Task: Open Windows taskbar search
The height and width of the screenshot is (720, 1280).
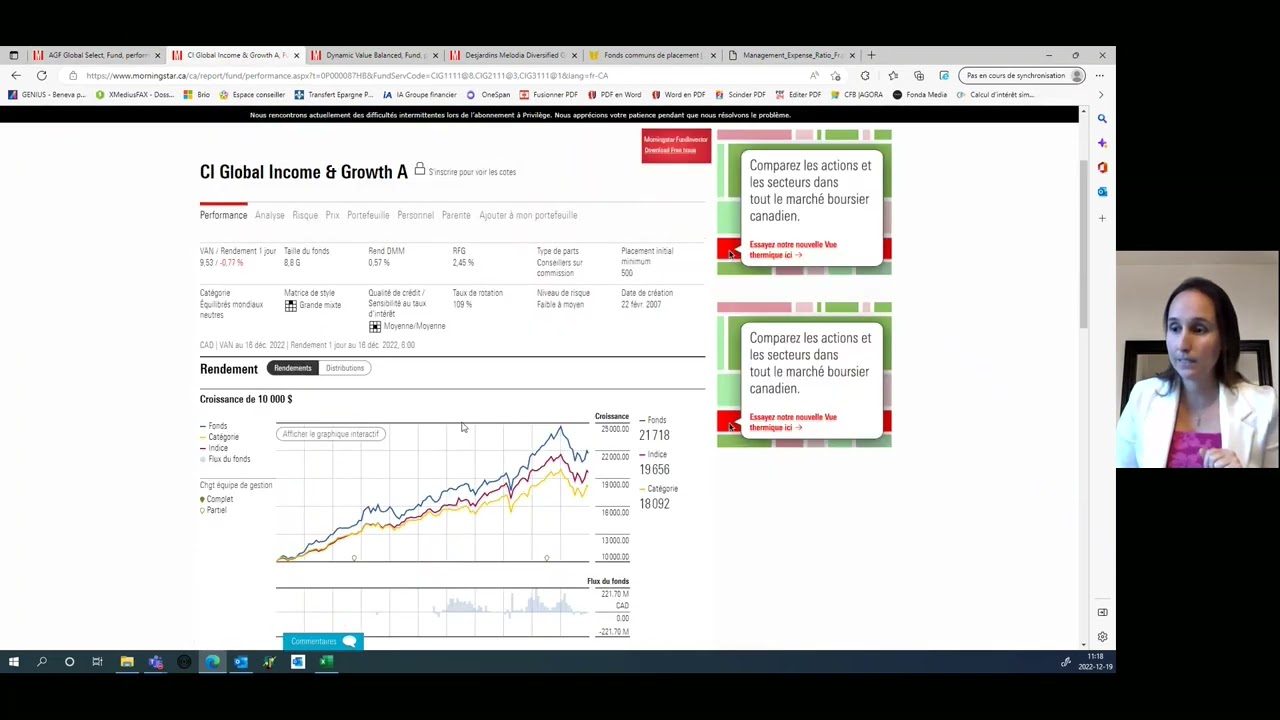Action: (x=42, y=661)
